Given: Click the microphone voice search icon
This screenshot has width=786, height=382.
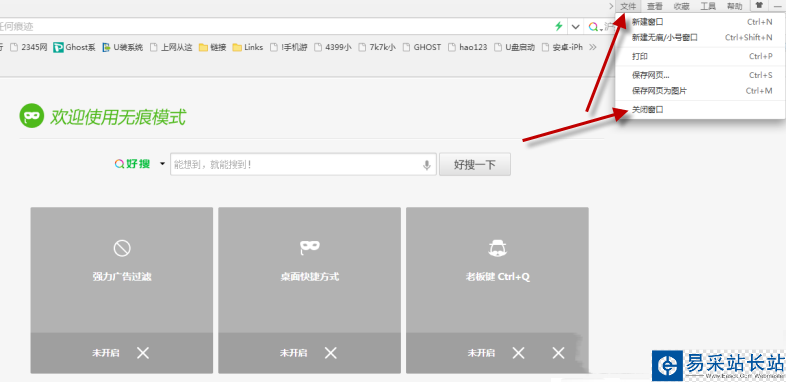Looking at the screenshot, I should coord(427,165).
